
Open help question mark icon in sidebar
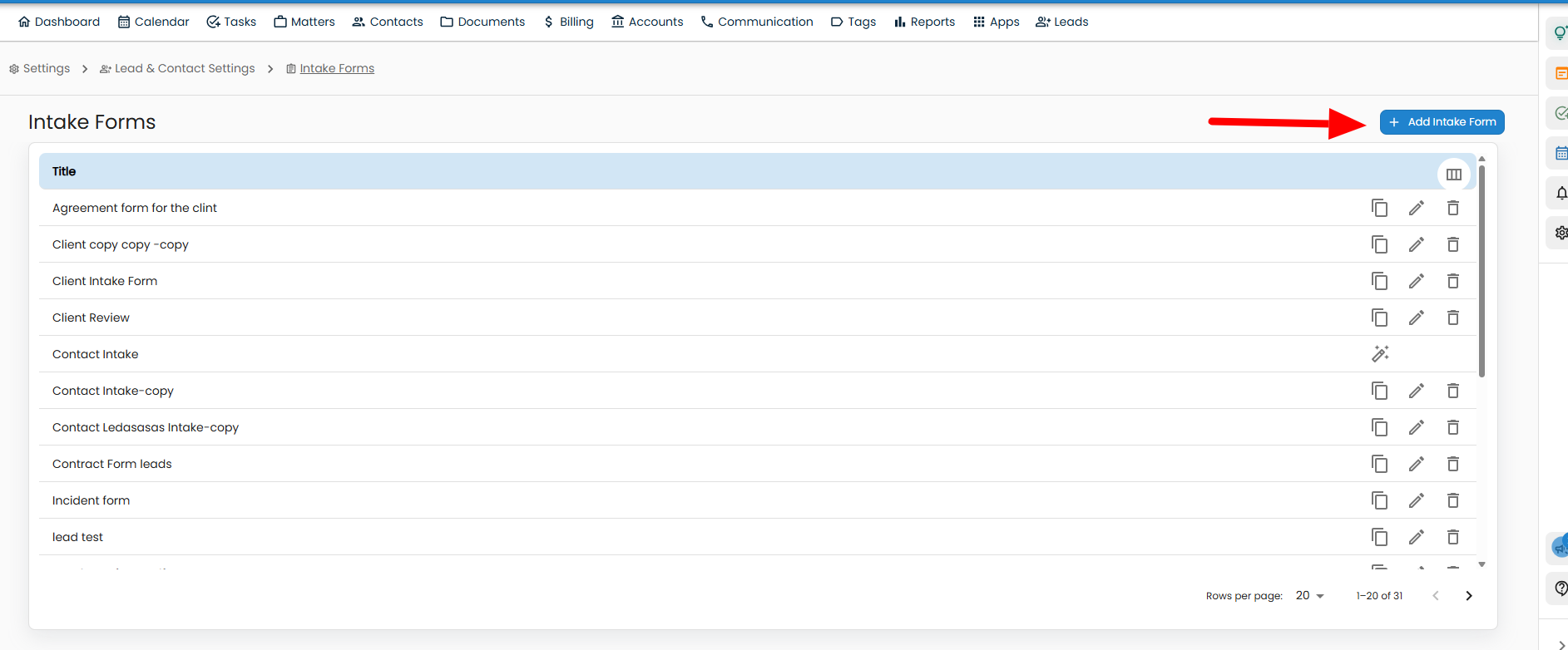[1561, 588]
